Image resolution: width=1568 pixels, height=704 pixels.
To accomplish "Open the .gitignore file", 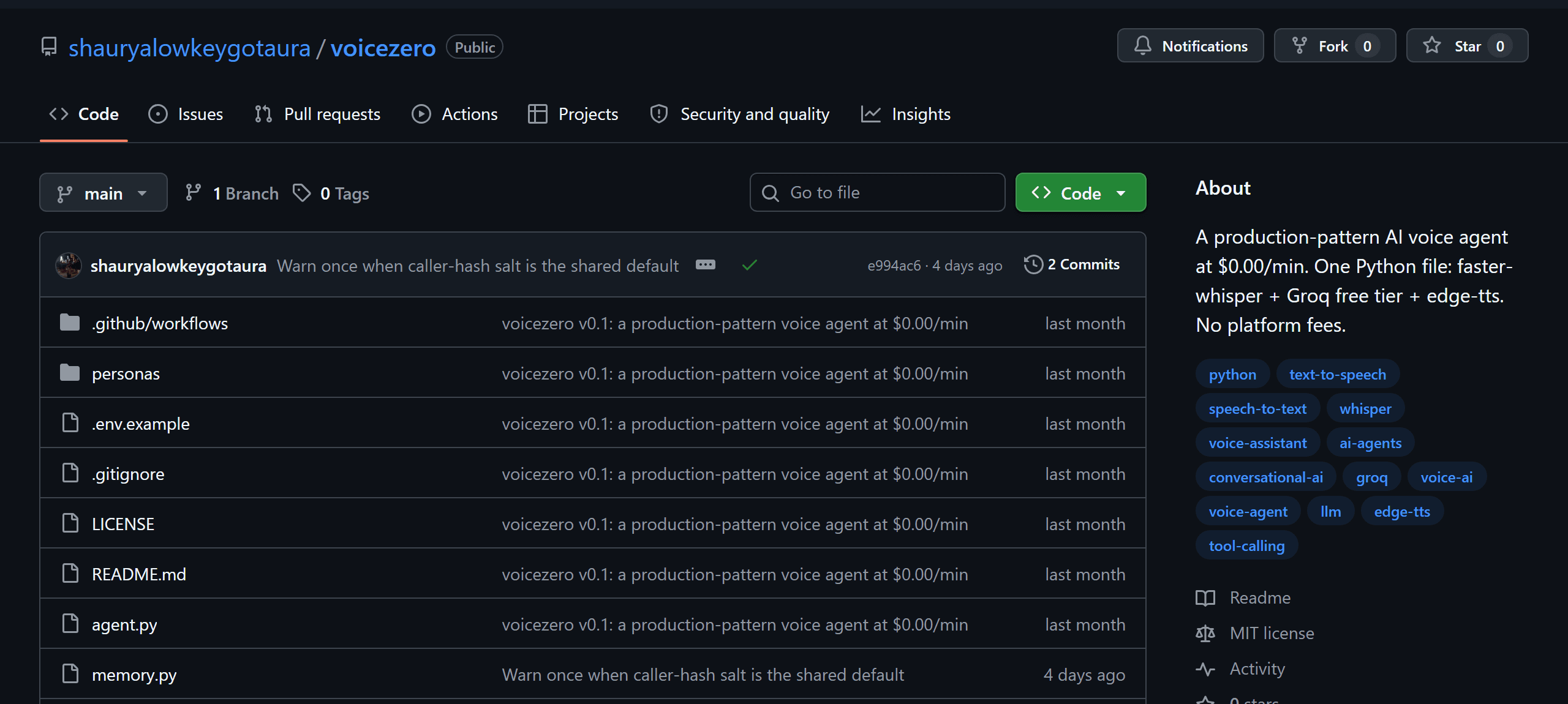I will 128,474.
